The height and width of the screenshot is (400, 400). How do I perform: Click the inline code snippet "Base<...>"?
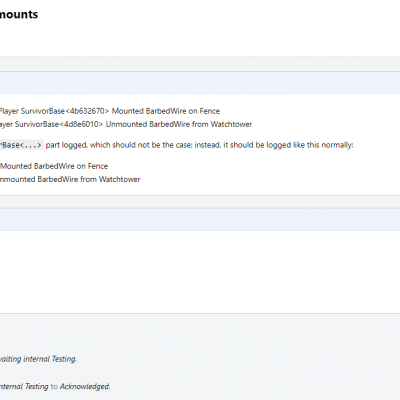click(21, 145)
